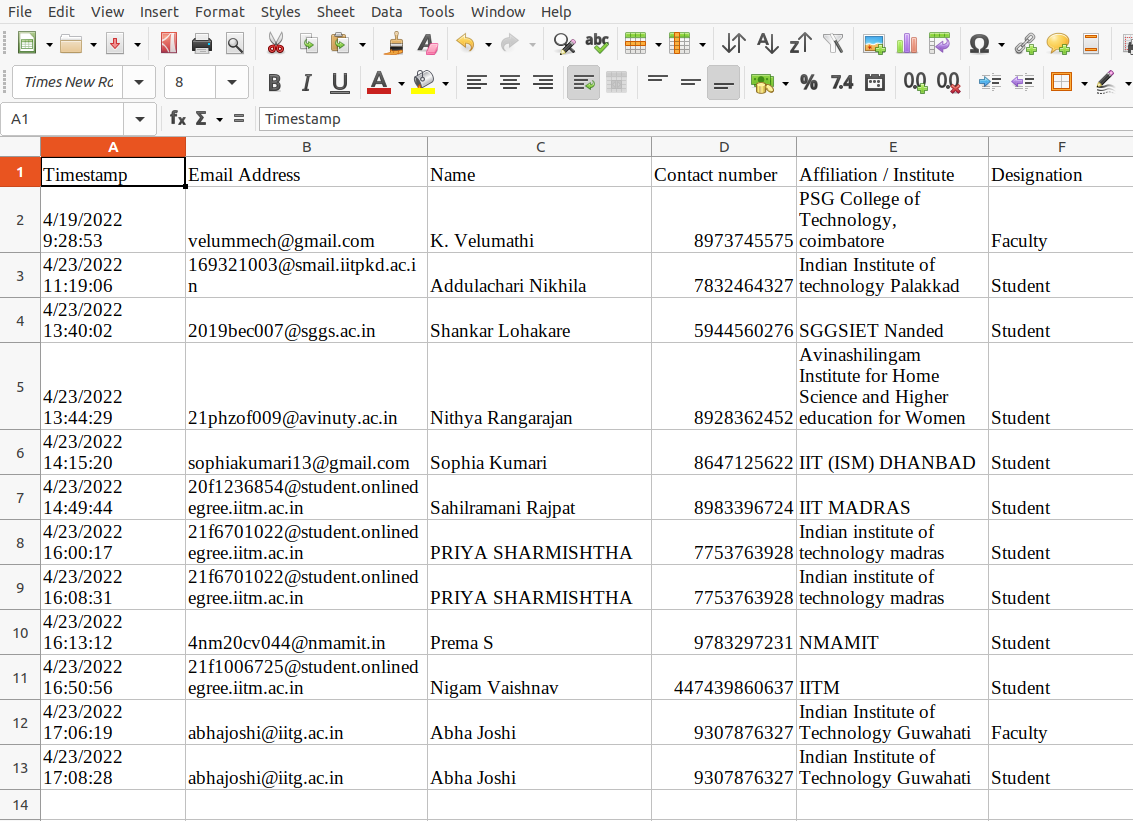Image resolution: width=1133 pixels, height=821 pixels.
Task: Toggle Underline formatting
Action: tap(340, 82)
